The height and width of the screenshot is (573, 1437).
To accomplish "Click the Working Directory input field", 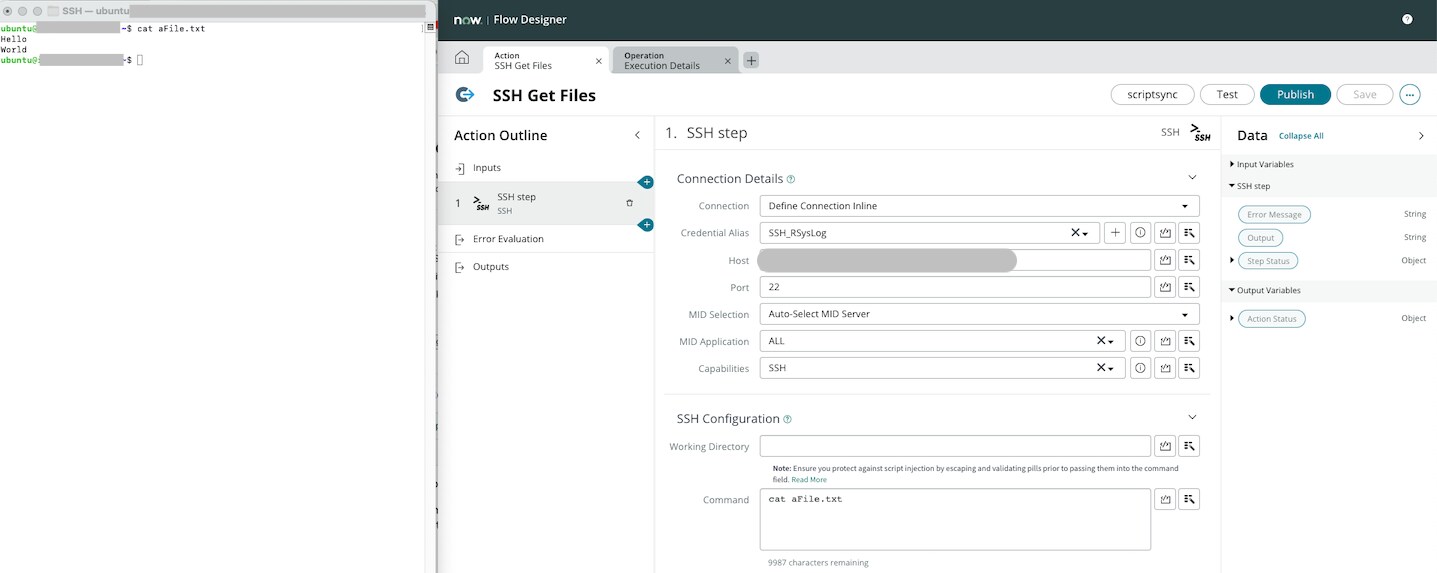I will 955,446.
